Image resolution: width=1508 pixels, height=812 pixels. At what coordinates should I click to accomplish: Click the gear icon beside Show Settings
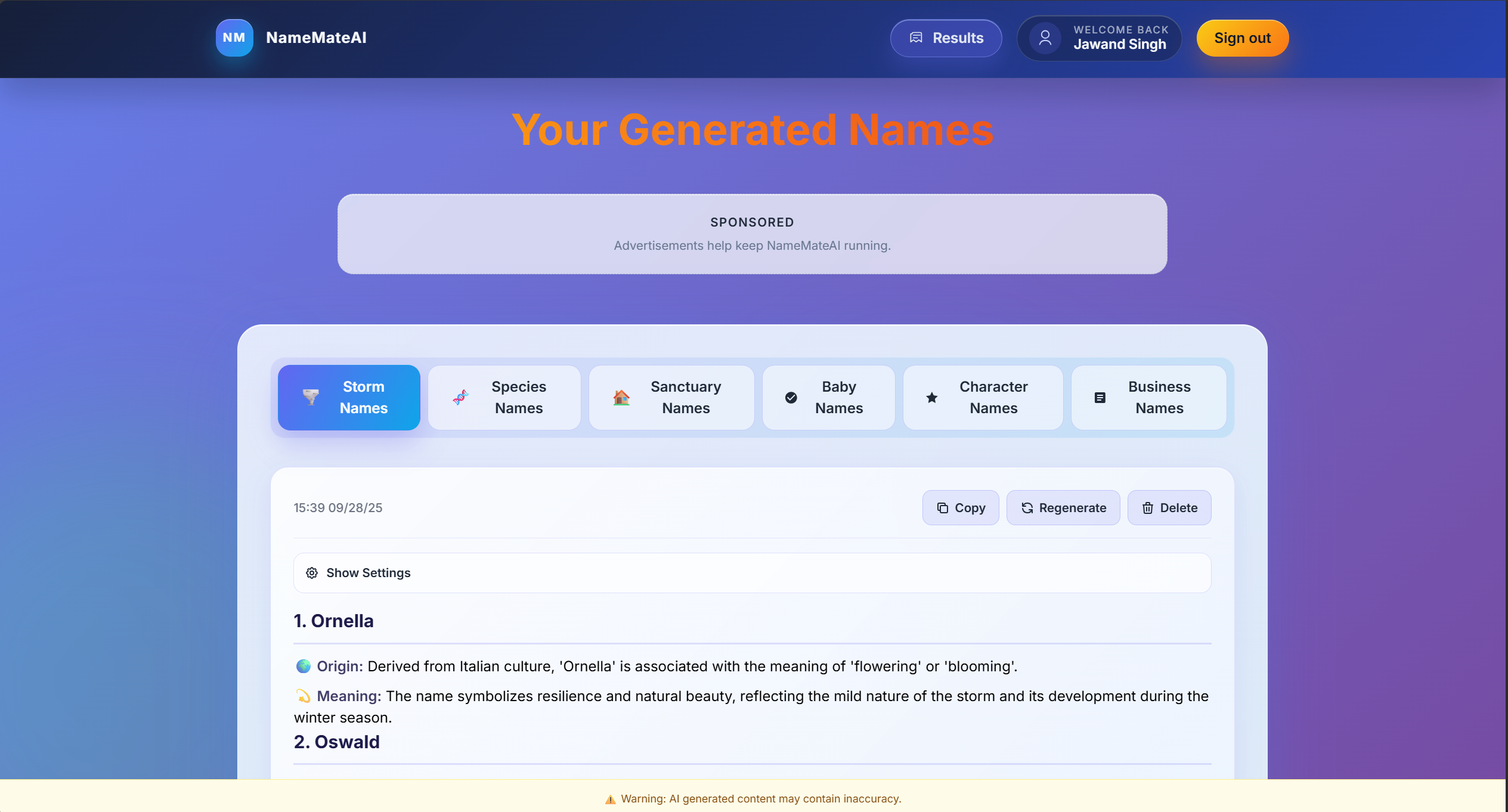point(312,573)
